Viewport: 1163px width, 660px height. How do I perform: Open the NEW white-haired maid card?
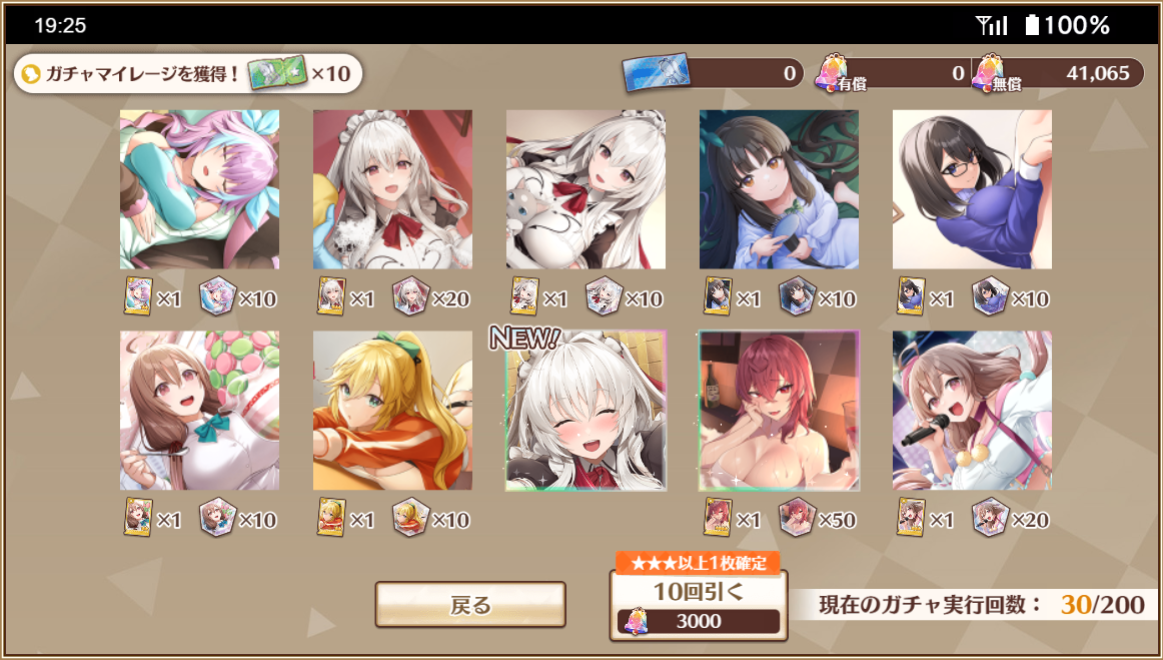click(x=586, y=411)
